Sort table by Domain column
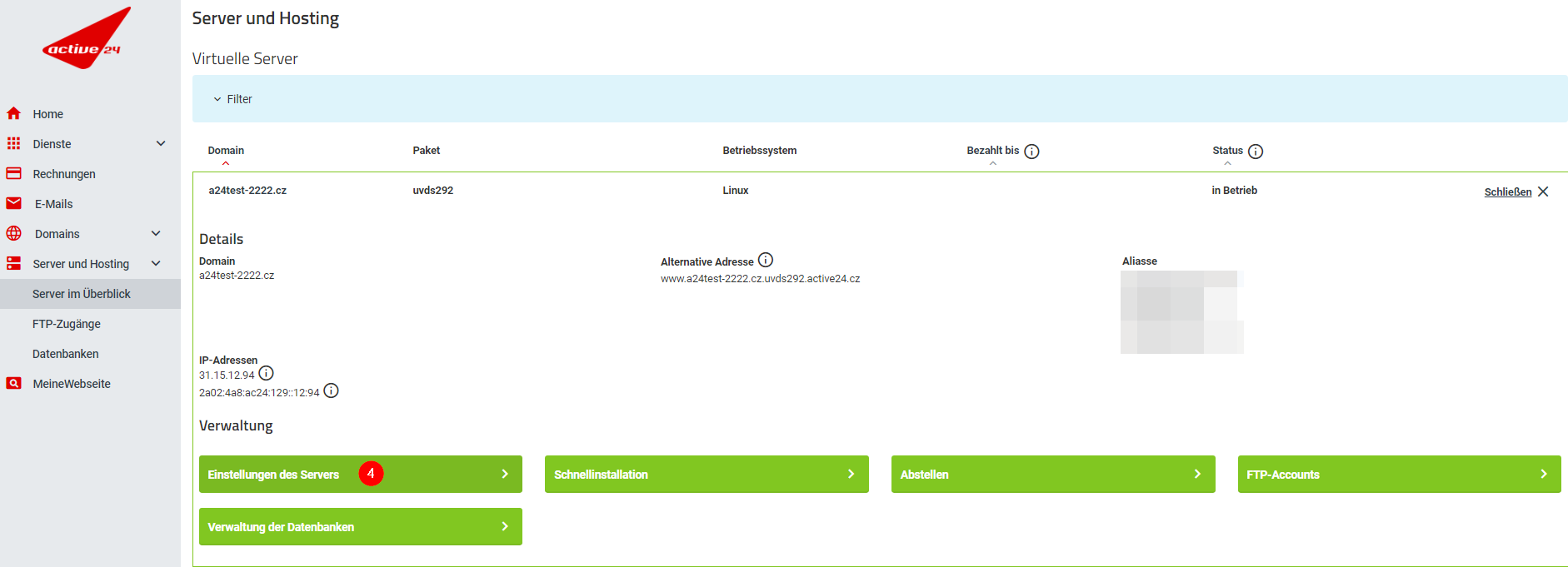Viewport: 1568px width, 567px height. pyautogui.click(x=226, y=151)
